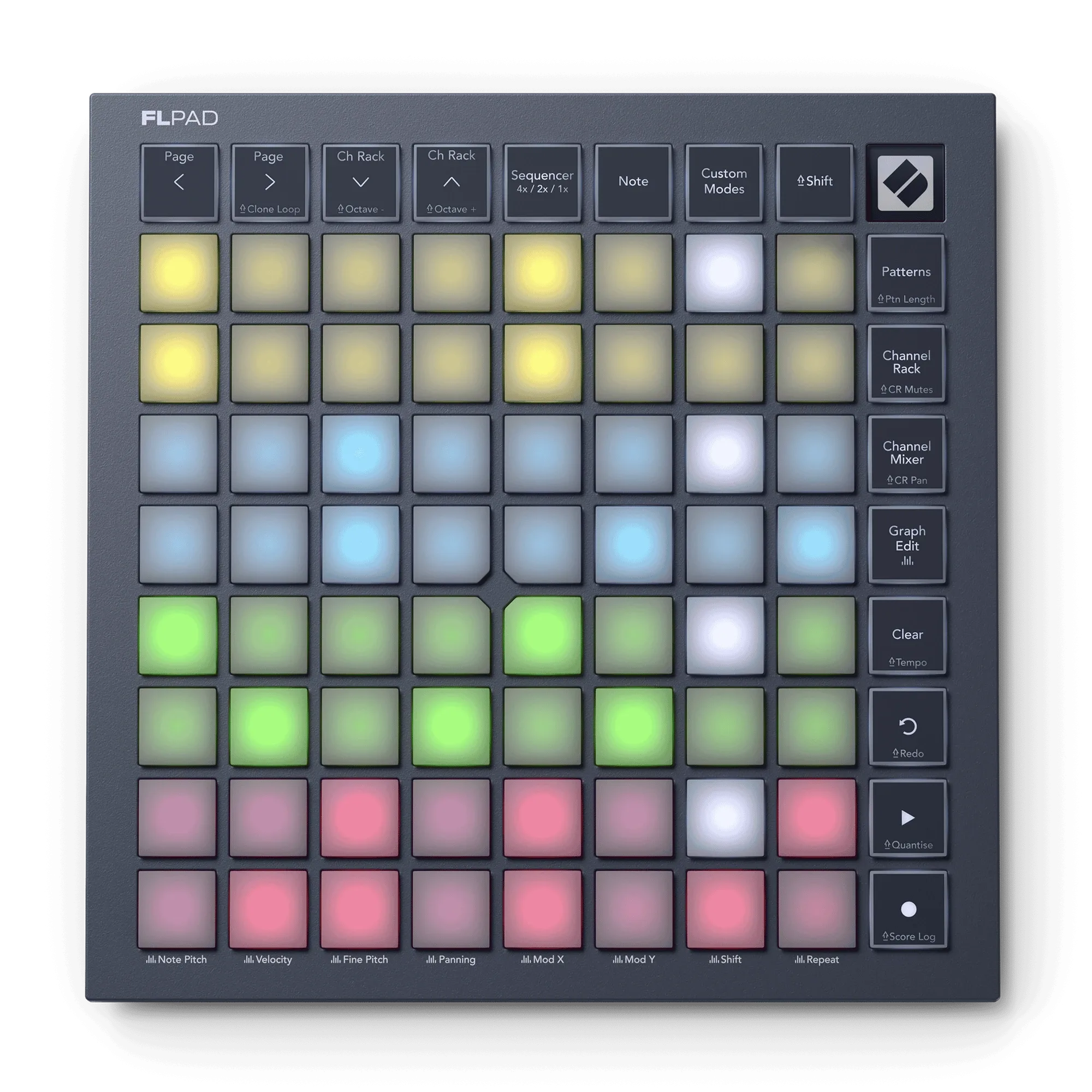
Task: Tap the white pad beside the Patterns button
Action: [724, 273]
